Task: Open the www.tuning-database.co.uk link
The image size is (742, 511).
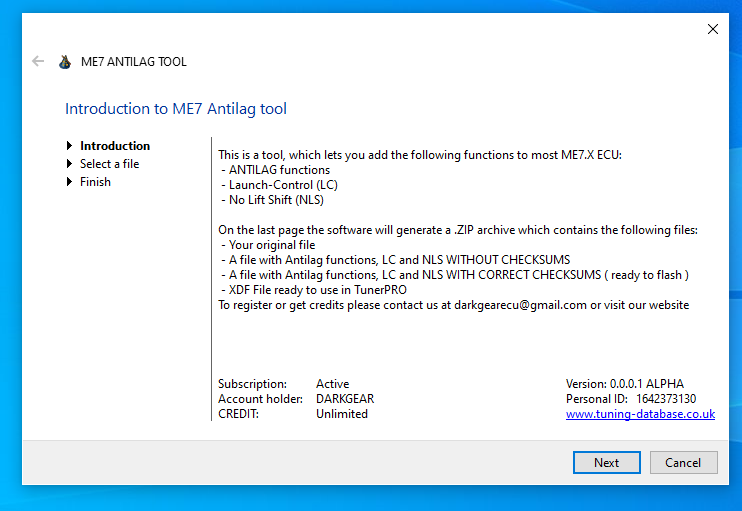Action: pyautogui.click(x=640, y=414)
